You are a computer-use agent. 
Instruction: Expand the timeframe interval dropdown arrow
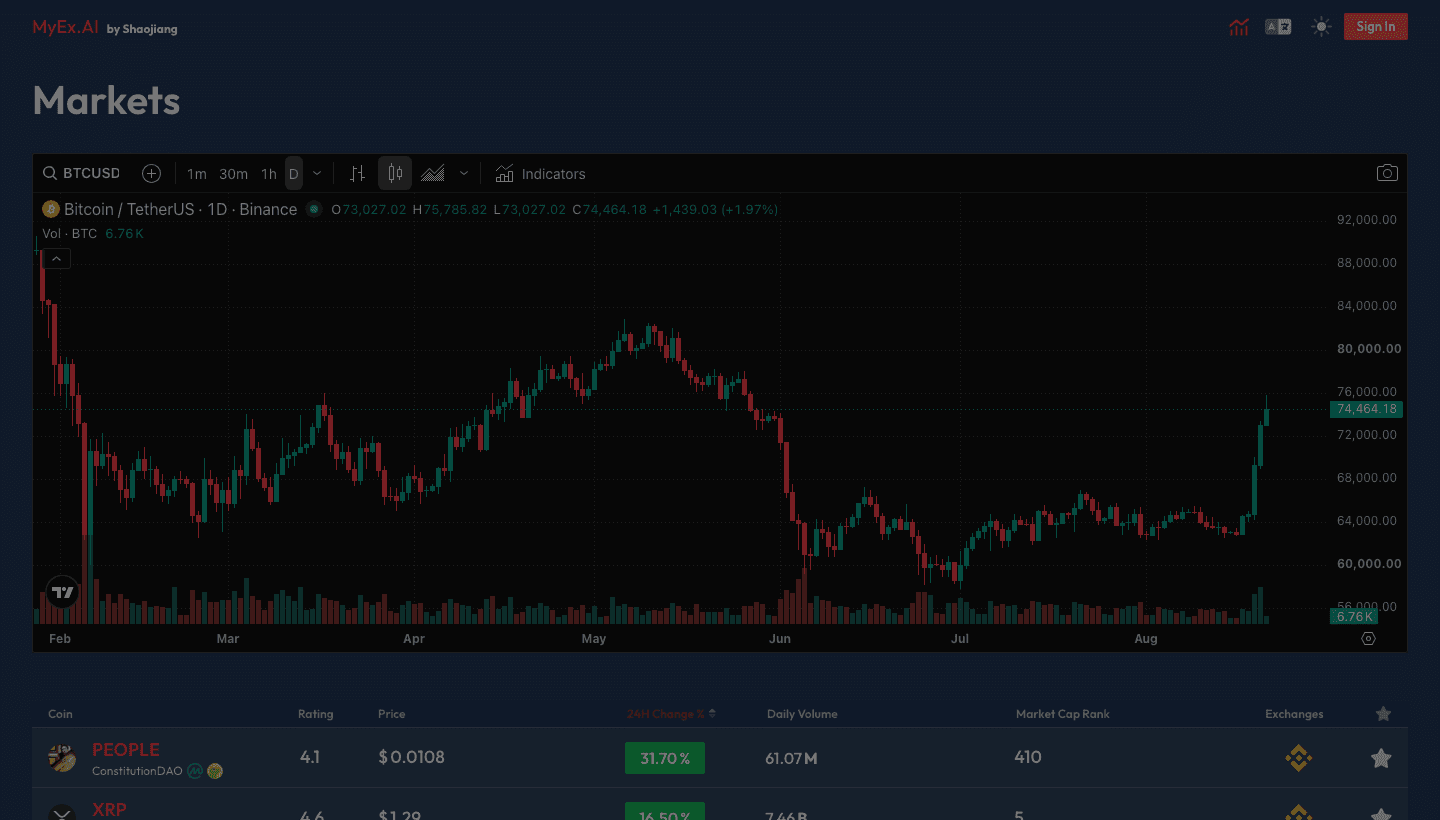pos(317,173)
